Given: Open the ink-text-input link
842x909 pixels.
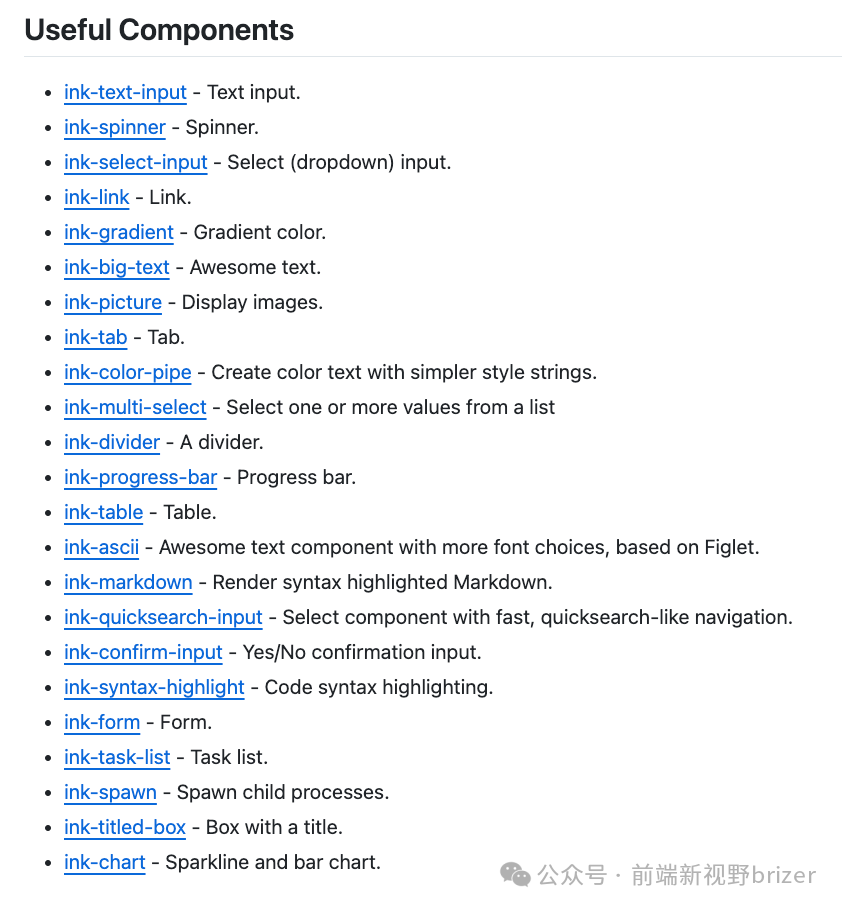Looking at the screenshot, I should point(125,92).
